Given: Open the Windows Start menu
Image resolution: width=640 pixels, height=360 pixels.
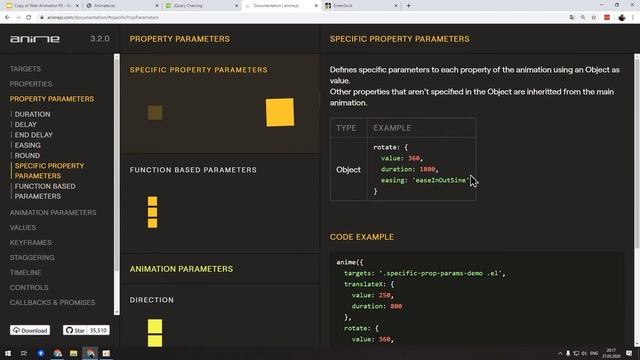Looking at the screenshot, I should coord(8,353).
